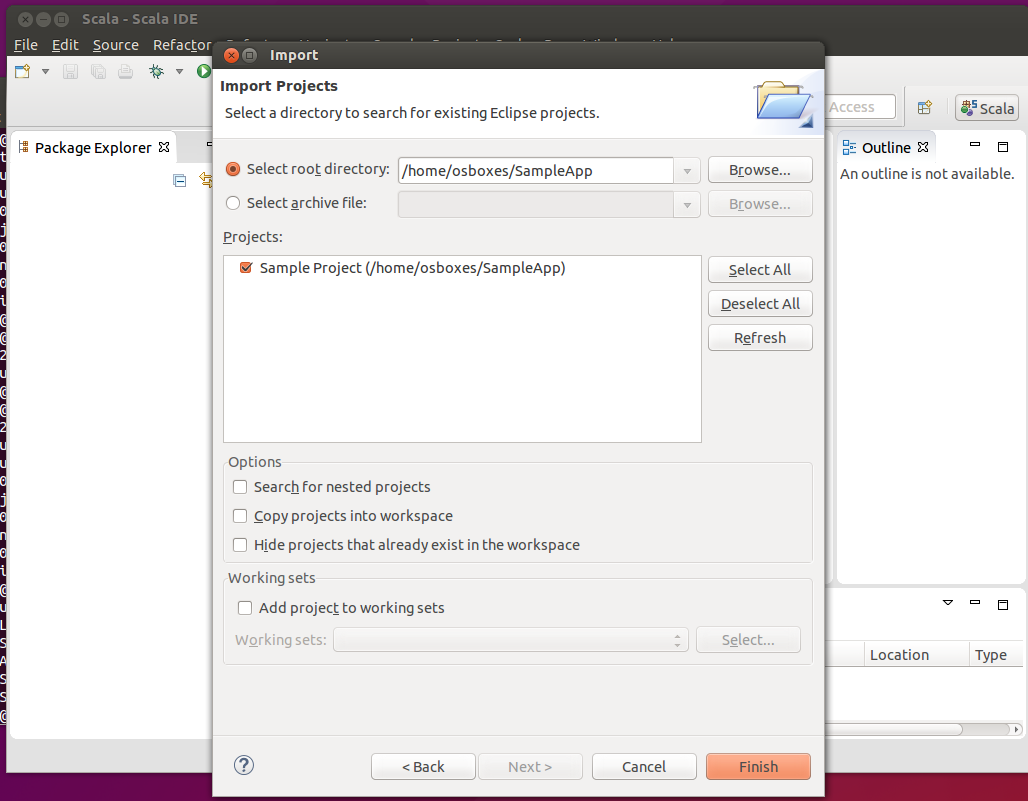Minimize the Outline panel
1028x801 pixels.
(x=975, y=144)
